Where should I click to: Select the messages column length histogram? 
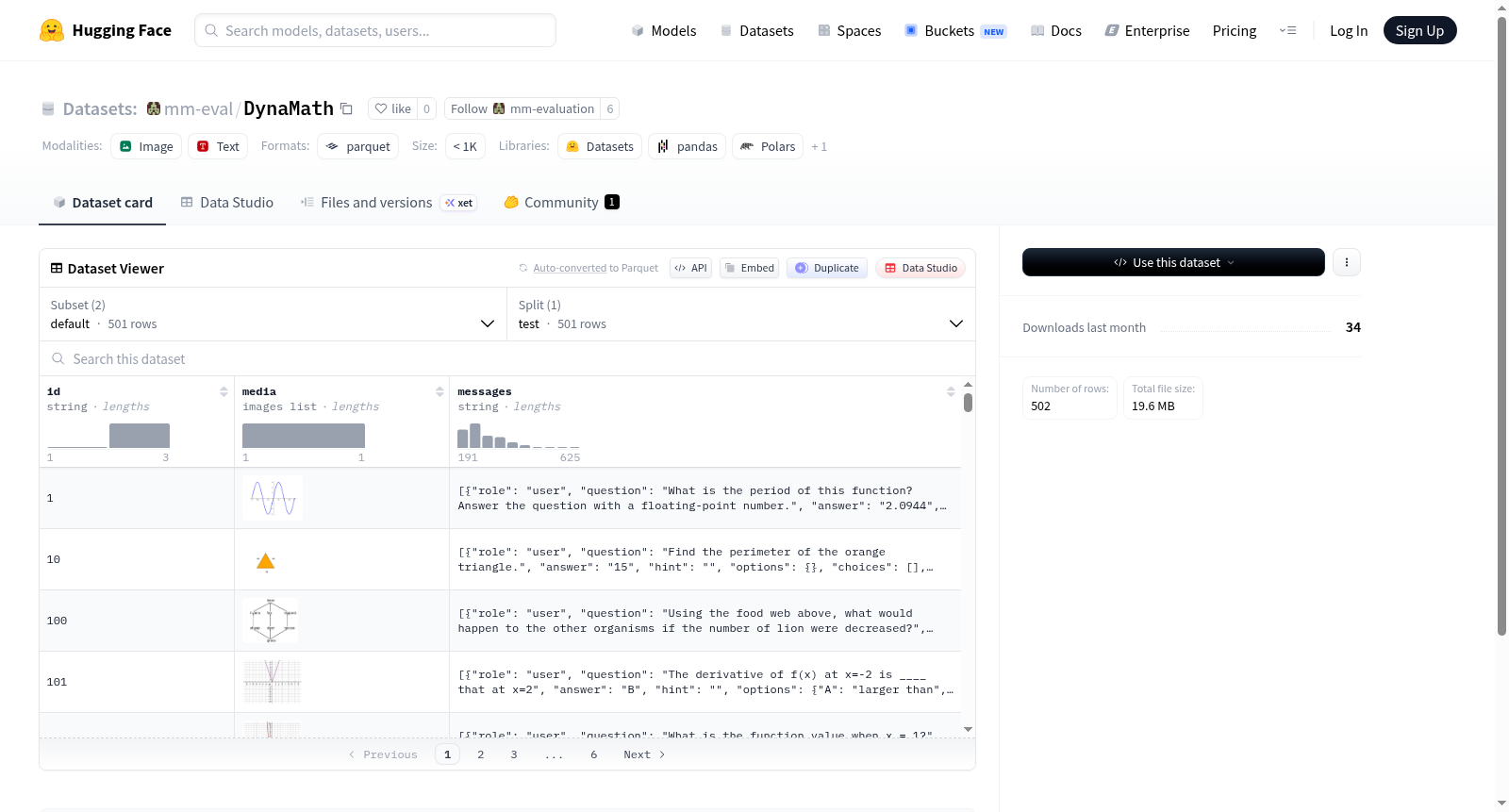519,436
